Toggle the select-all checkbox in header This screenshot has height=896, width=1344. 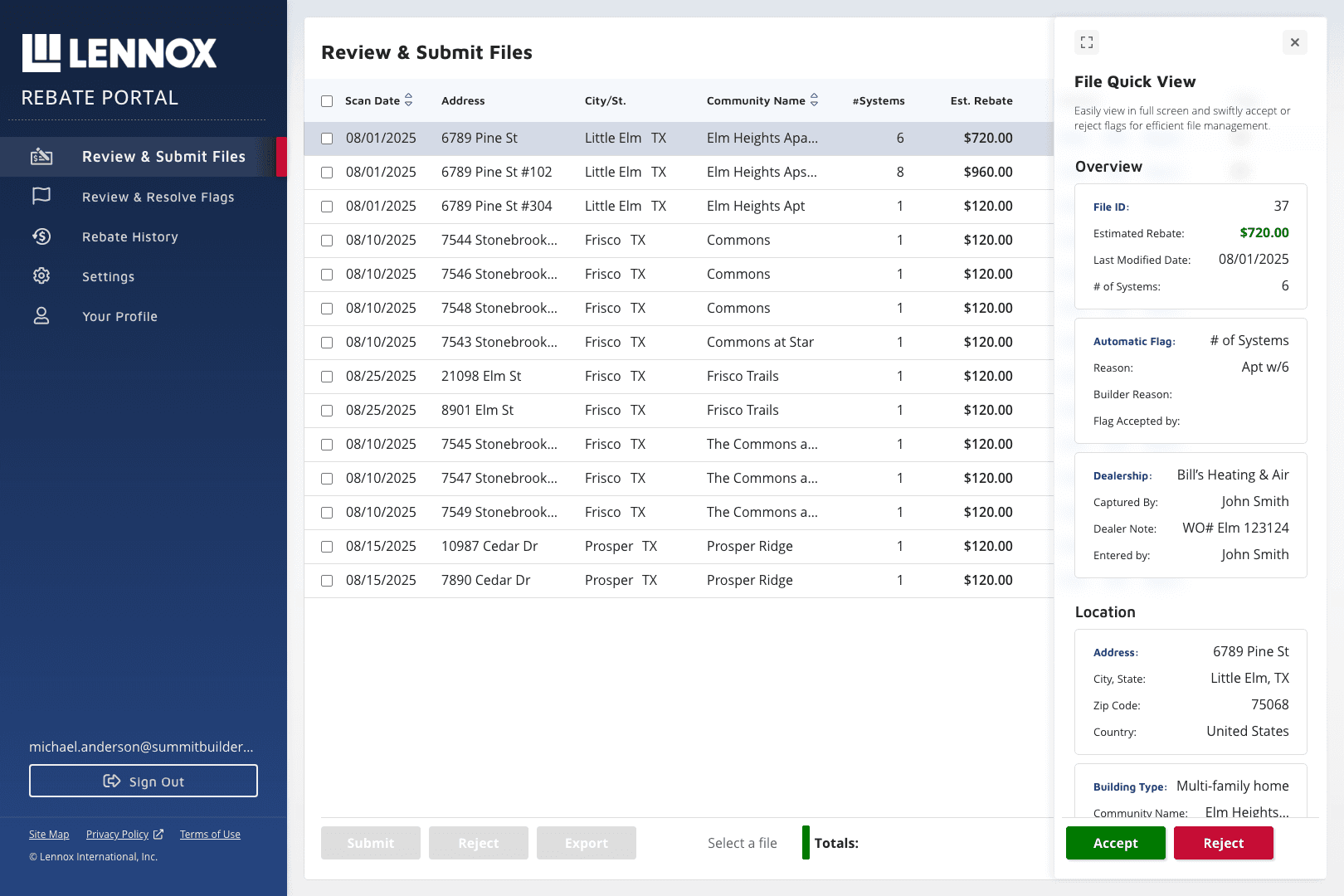click(x=327, y=101)
